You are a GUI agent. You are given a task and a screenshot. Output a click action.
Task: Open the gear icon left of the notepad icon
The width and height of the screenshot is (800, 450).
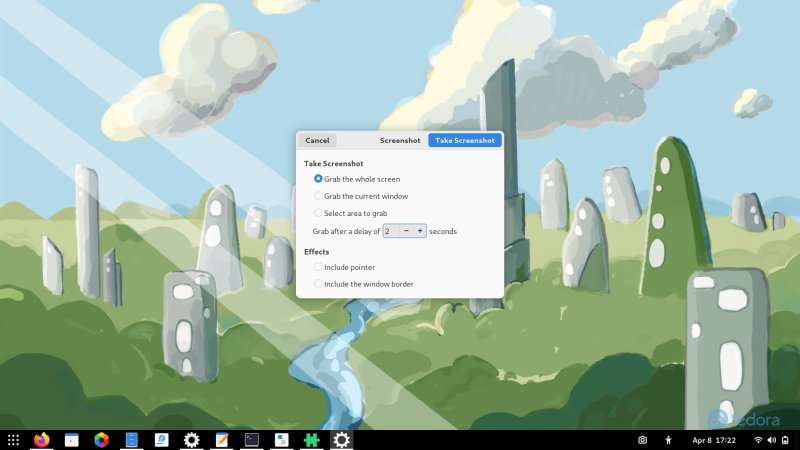pyautogui.click(x=192, y=440)
